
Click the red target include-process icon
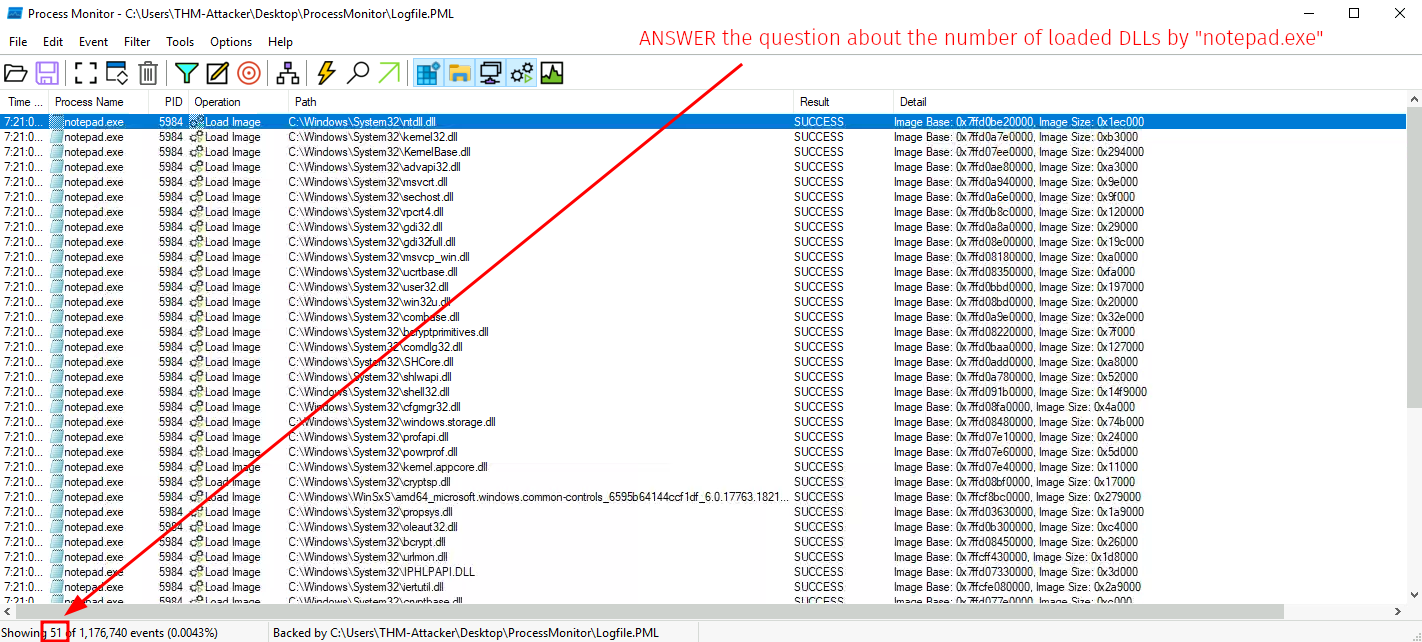click(248, 73)
